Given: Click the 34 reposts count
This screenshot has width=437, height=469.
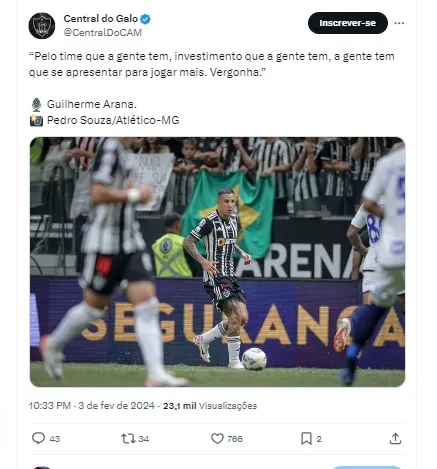Looking at the screenshot, I should coord(144,439).
